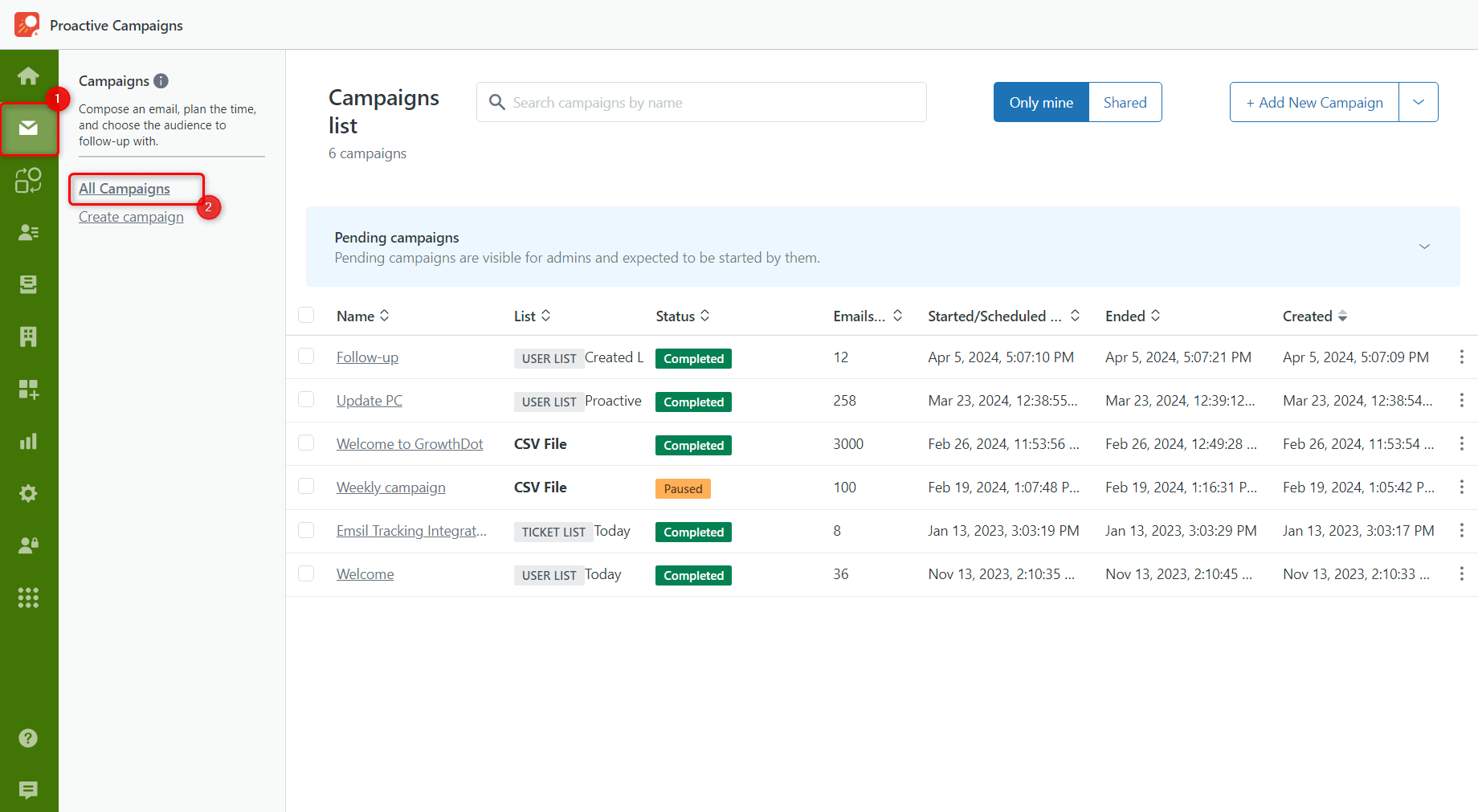Check the Weekly campaign checkbox
The width and height of the screenshot is (1478, 812).
(x=306, y=486)
